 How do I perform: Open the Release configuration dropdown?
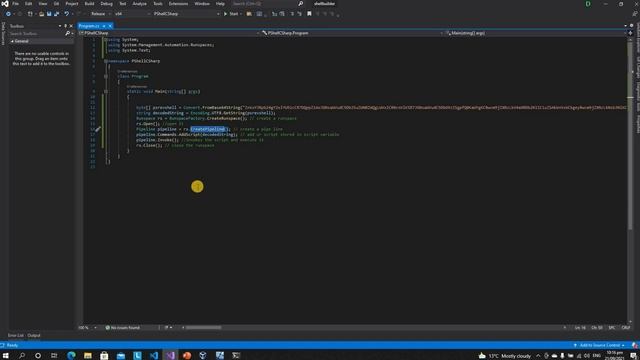100,14
